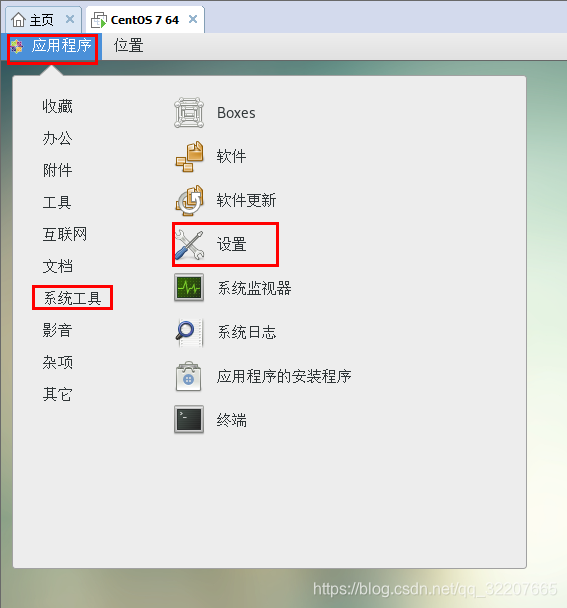Choose the 附件 accessories category
The image size is (567, 608).
pos(57,170)
